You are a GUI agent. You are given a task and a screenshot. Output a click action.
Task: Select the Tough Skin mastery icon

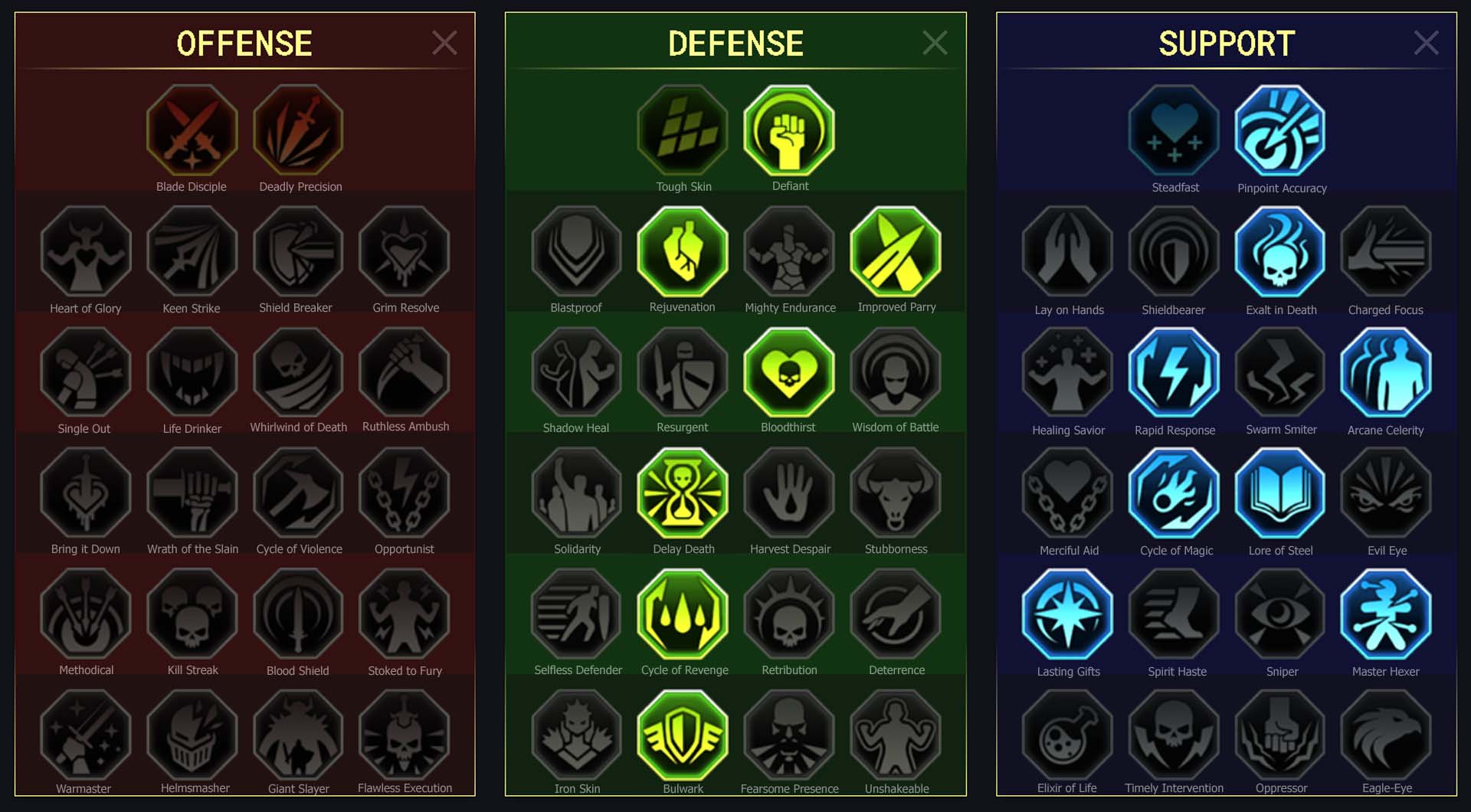click(x=683, y=130)
